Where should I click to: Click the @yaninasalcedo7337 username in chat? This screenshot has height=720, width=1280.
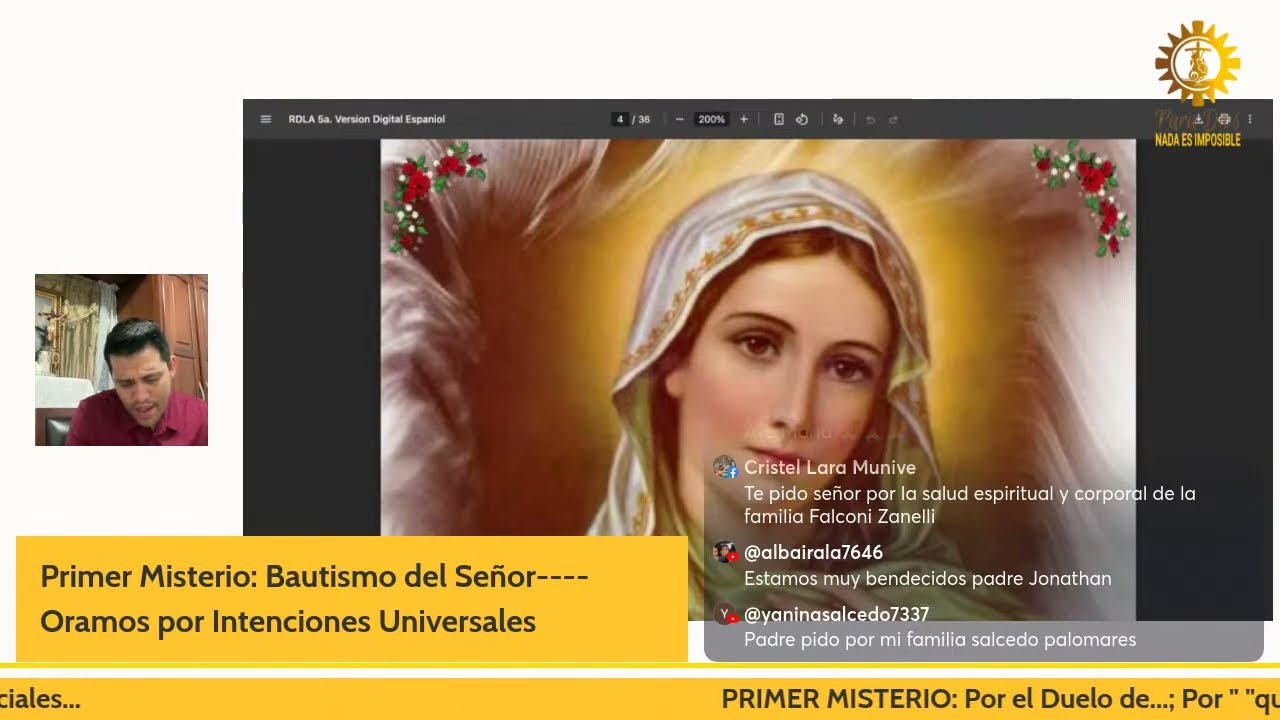[x=837, y=614]
